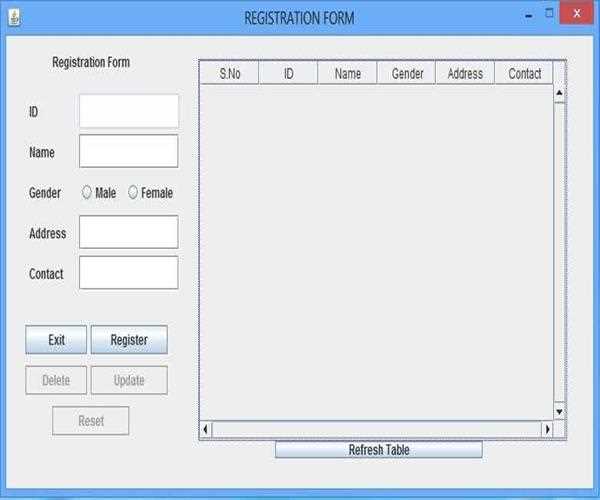Click the Contact input field

click(x=128, y=273)
